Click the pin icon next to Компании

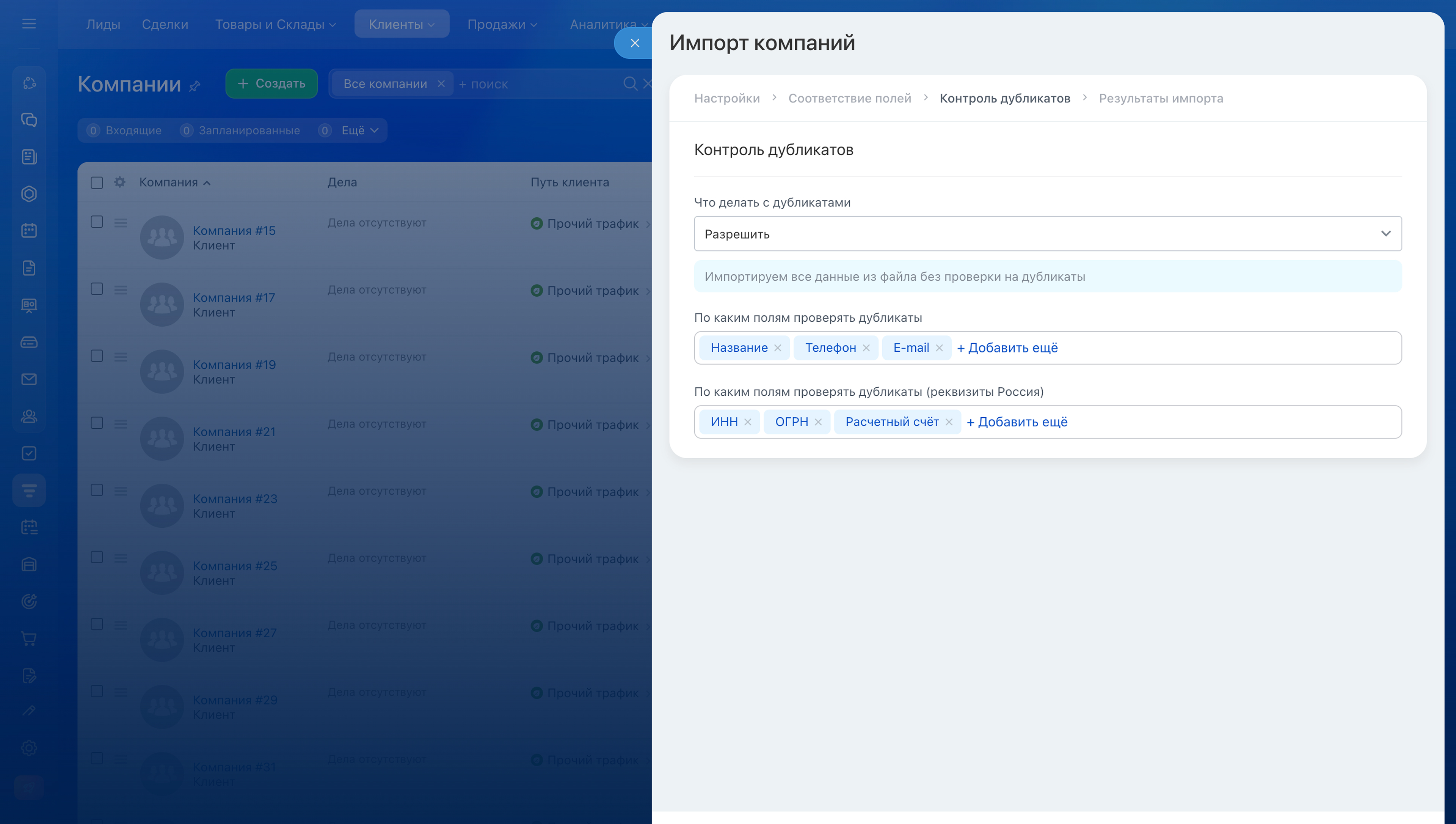coord(195,86)
